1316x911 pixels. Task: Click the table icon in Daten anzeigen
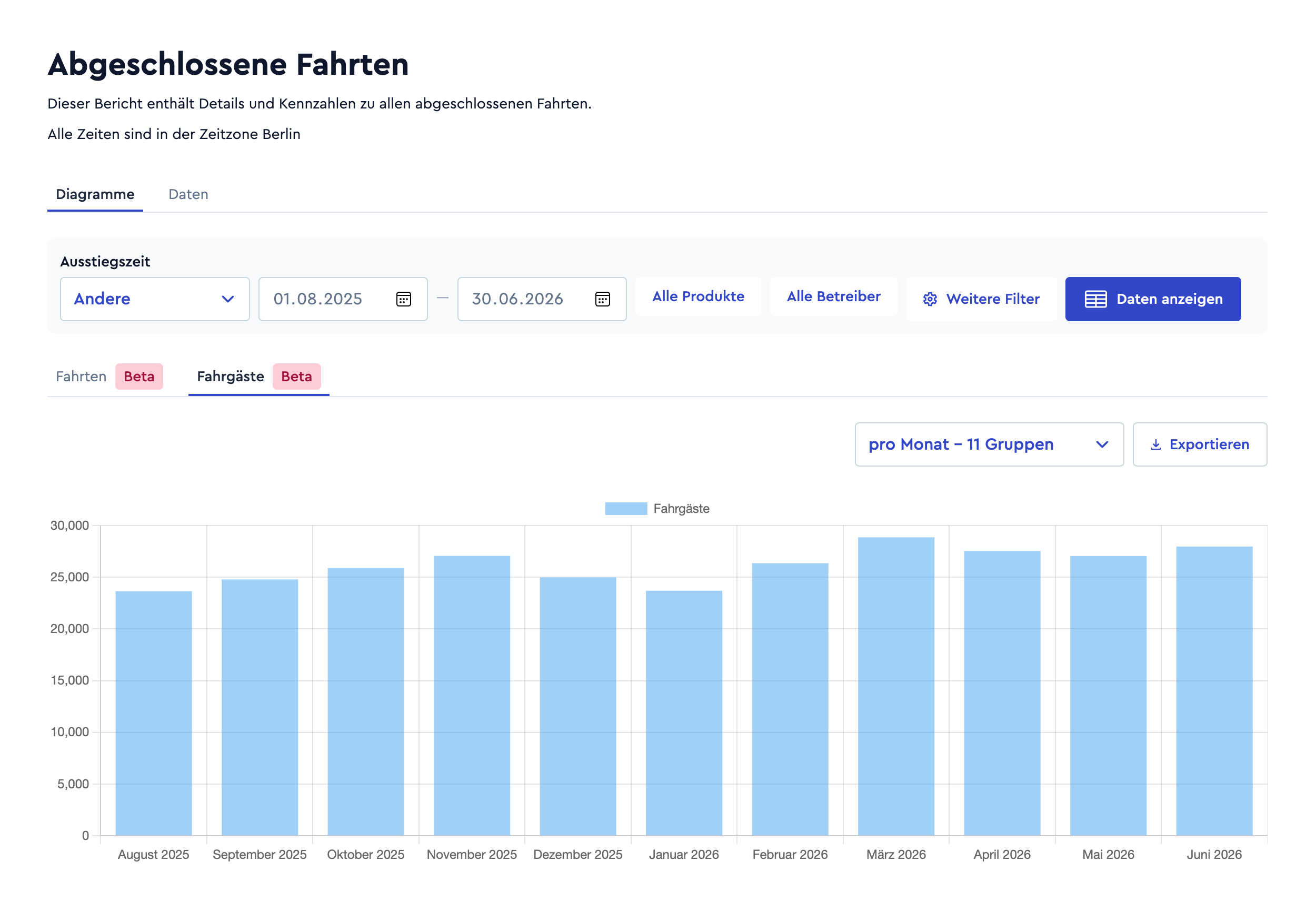(1095, 299)
